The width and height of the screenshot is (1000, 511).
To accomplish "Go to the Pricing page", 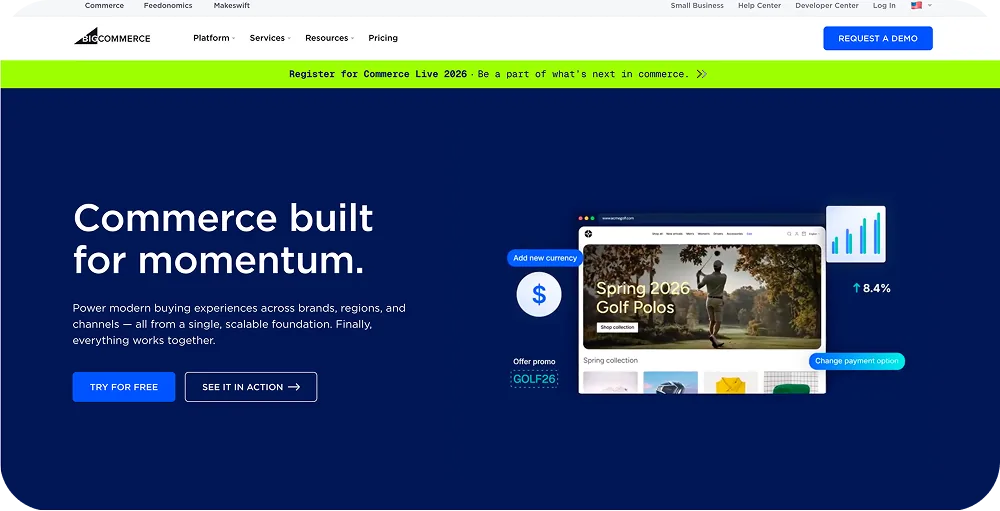I will [383, 38].
